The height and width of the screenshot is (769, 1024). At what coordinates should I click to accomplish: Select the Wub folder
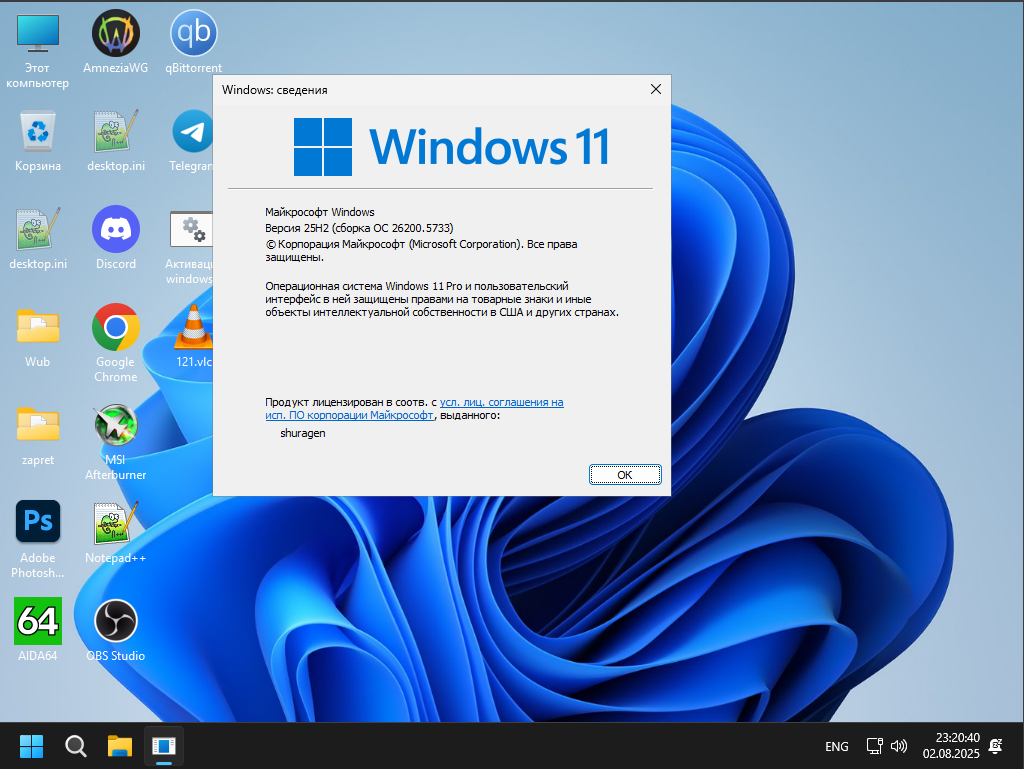(38, 337)
